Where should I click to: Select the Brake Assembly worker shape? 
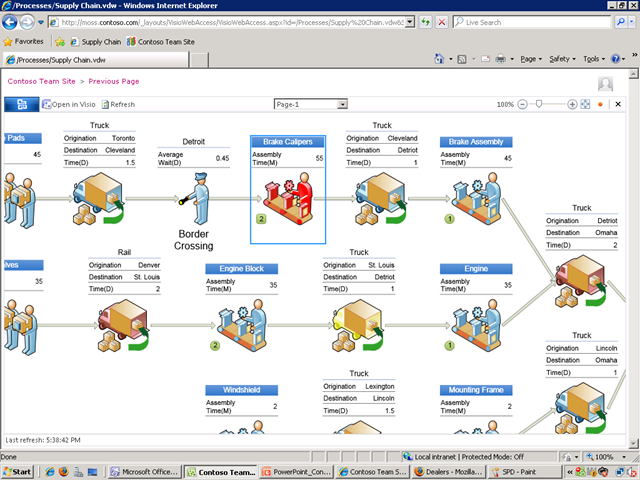coord(476,198)
